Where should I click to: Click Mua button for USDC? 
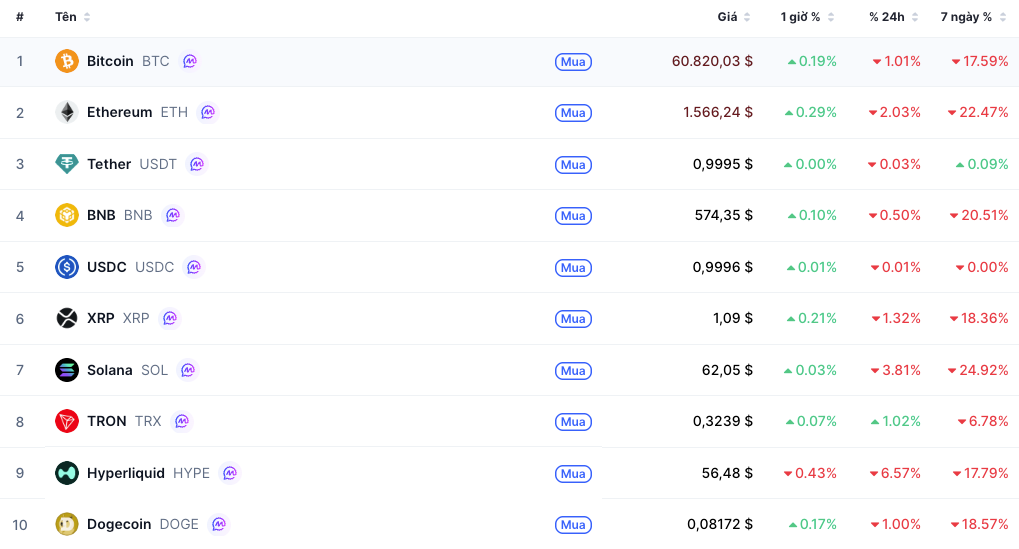[573, 268]
